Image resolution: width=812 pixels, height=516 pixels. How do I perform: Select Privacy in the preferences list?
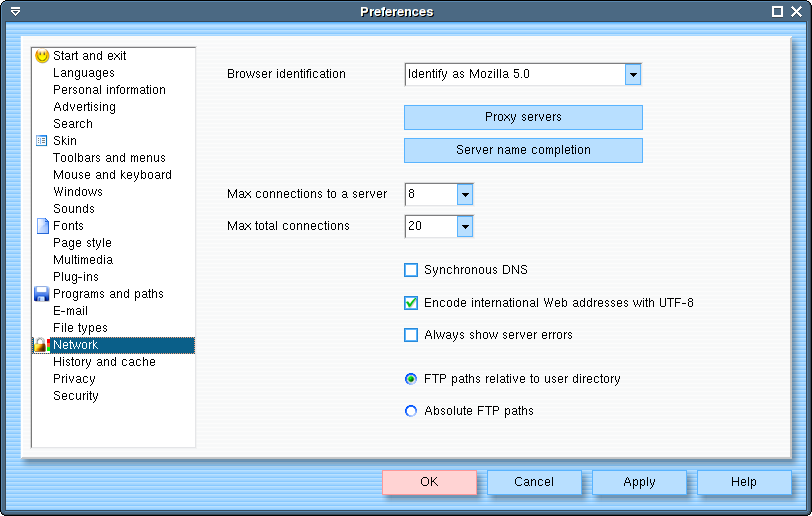74,379
